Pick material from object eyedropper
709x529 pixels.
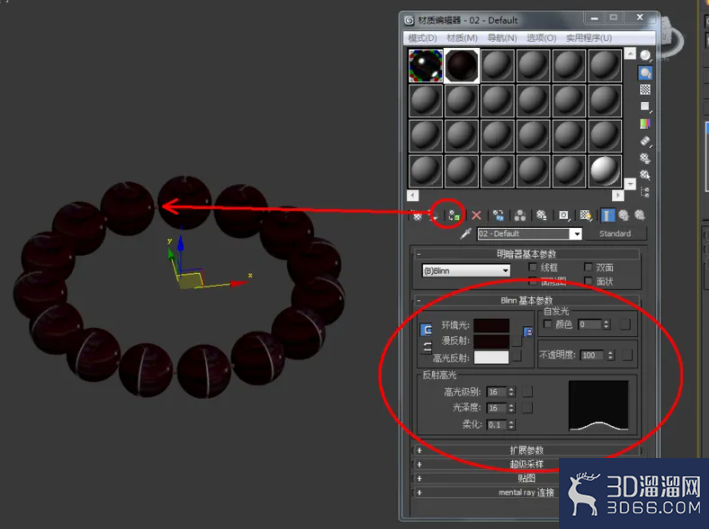pos(466,234)
